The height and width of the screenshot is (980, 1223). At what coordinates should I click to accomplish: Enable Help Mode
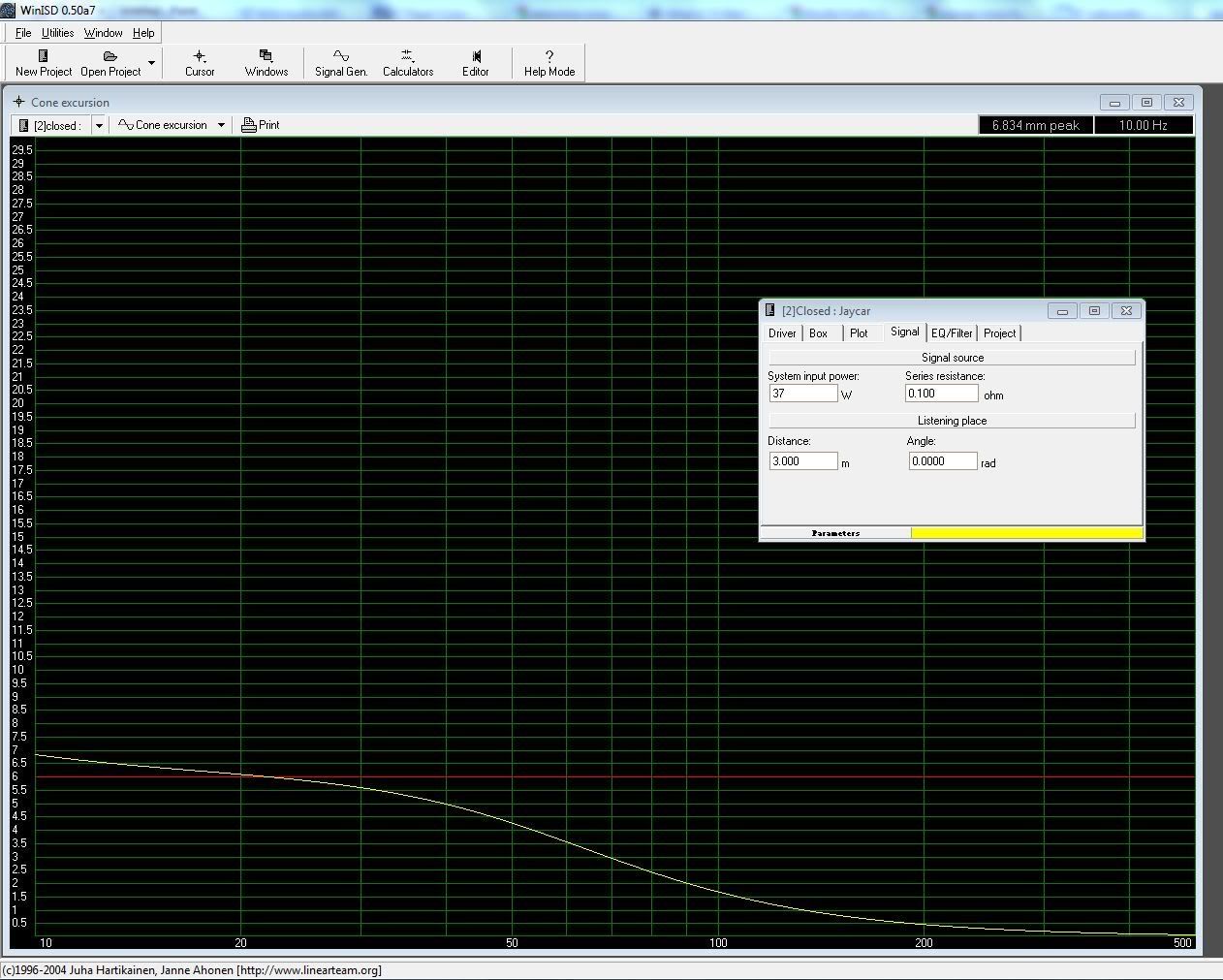(x=549, y=63)
